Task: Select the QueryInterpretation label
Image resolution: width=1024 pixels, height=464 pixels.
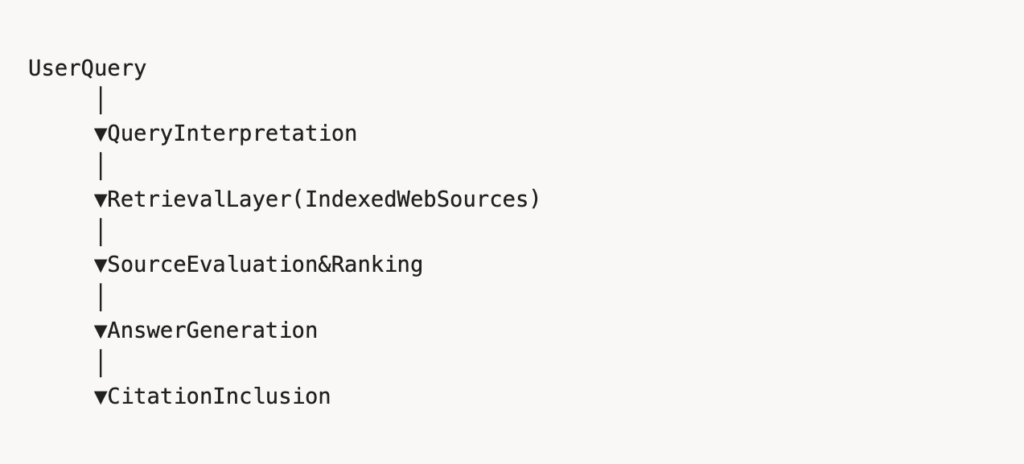Action: pyautogui.click(x=231, y=134)
